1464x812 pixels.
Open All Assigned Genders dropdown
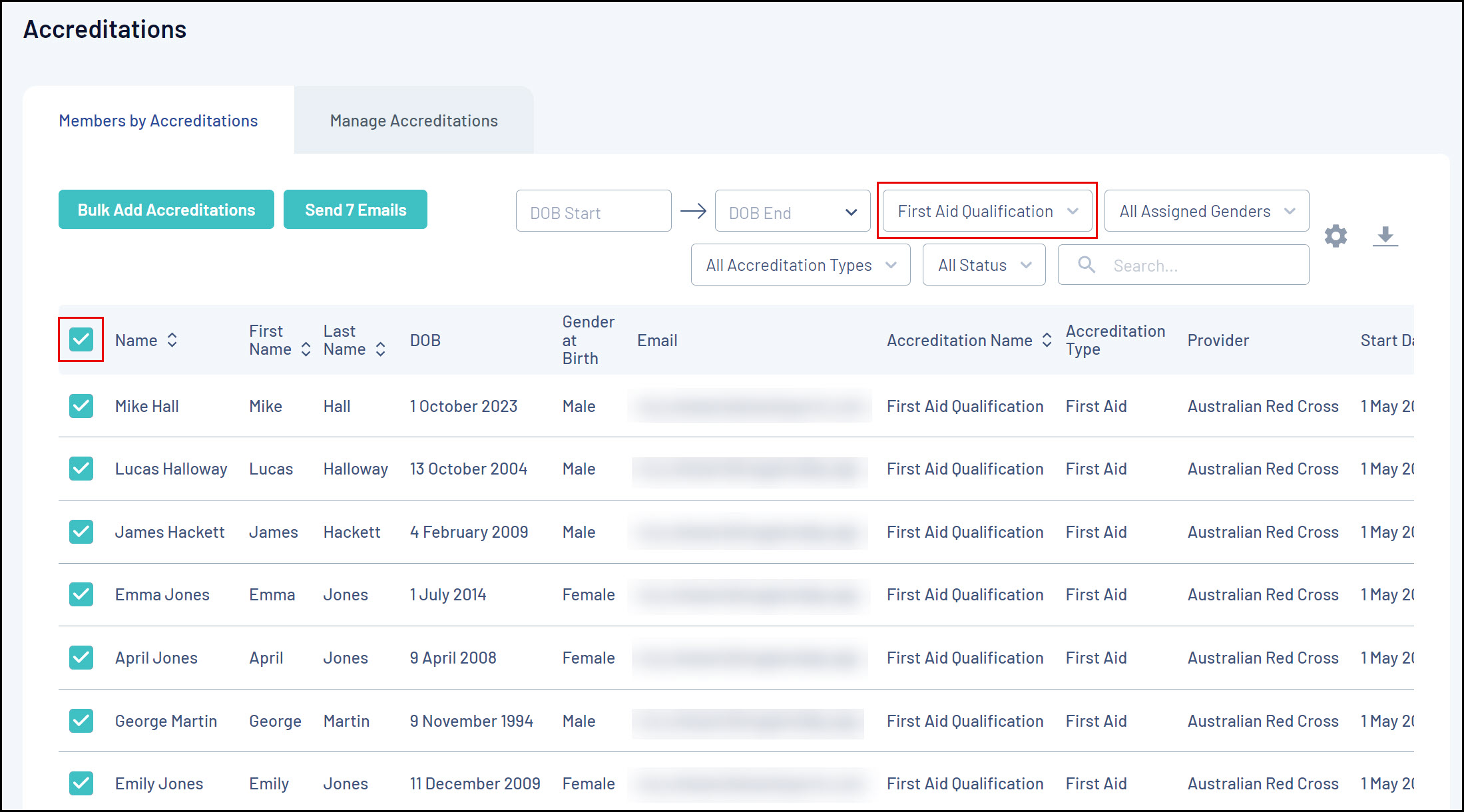pos(1206,211)
